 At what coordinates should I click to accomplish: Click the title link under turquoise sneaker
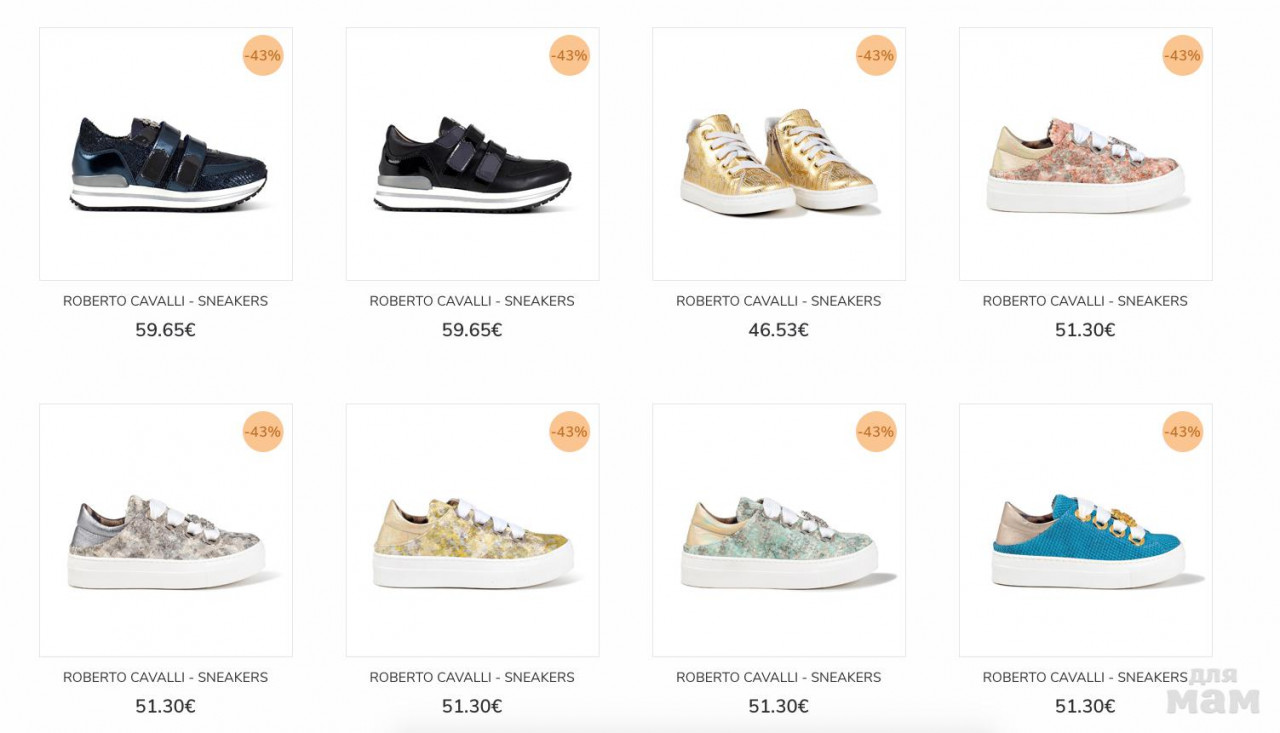[x=1085, y=677]
